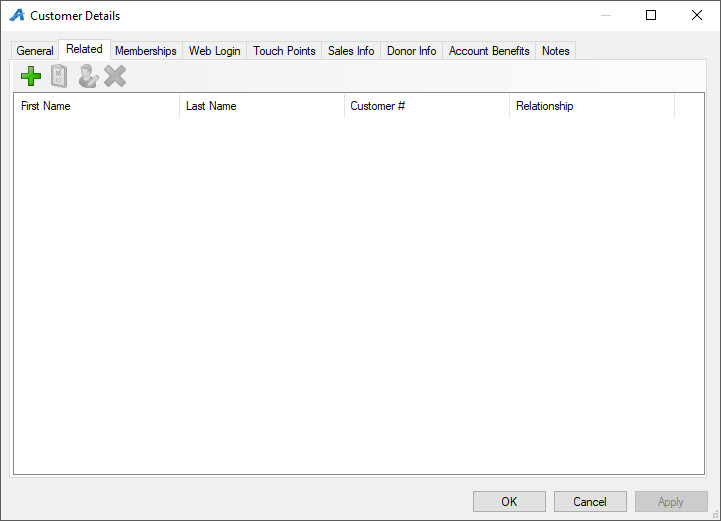Click the grayed edit person icon

click(88, 76)
